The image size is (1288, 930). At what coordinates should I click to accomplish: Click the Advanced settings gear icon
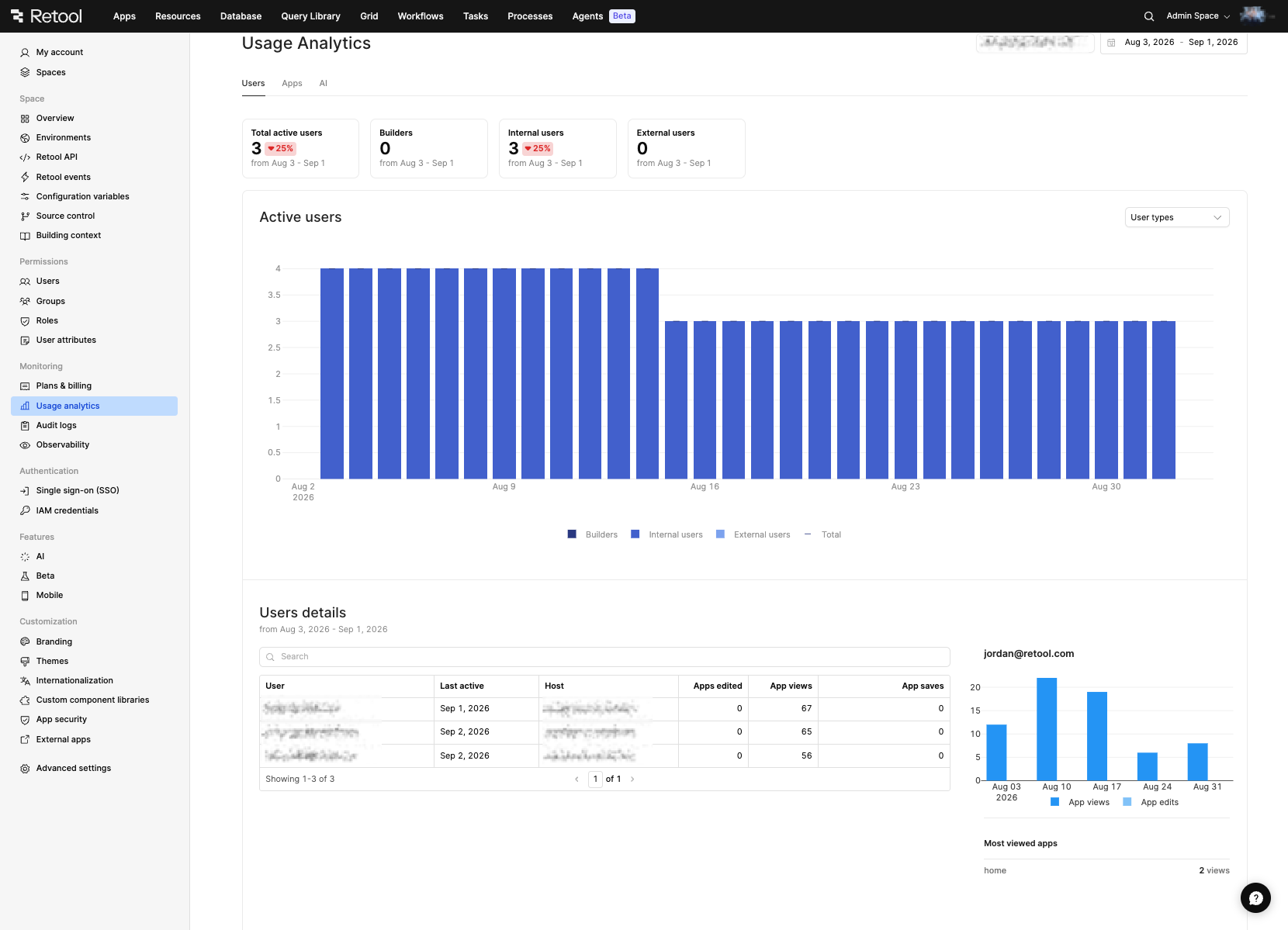[x=25, y=769]
